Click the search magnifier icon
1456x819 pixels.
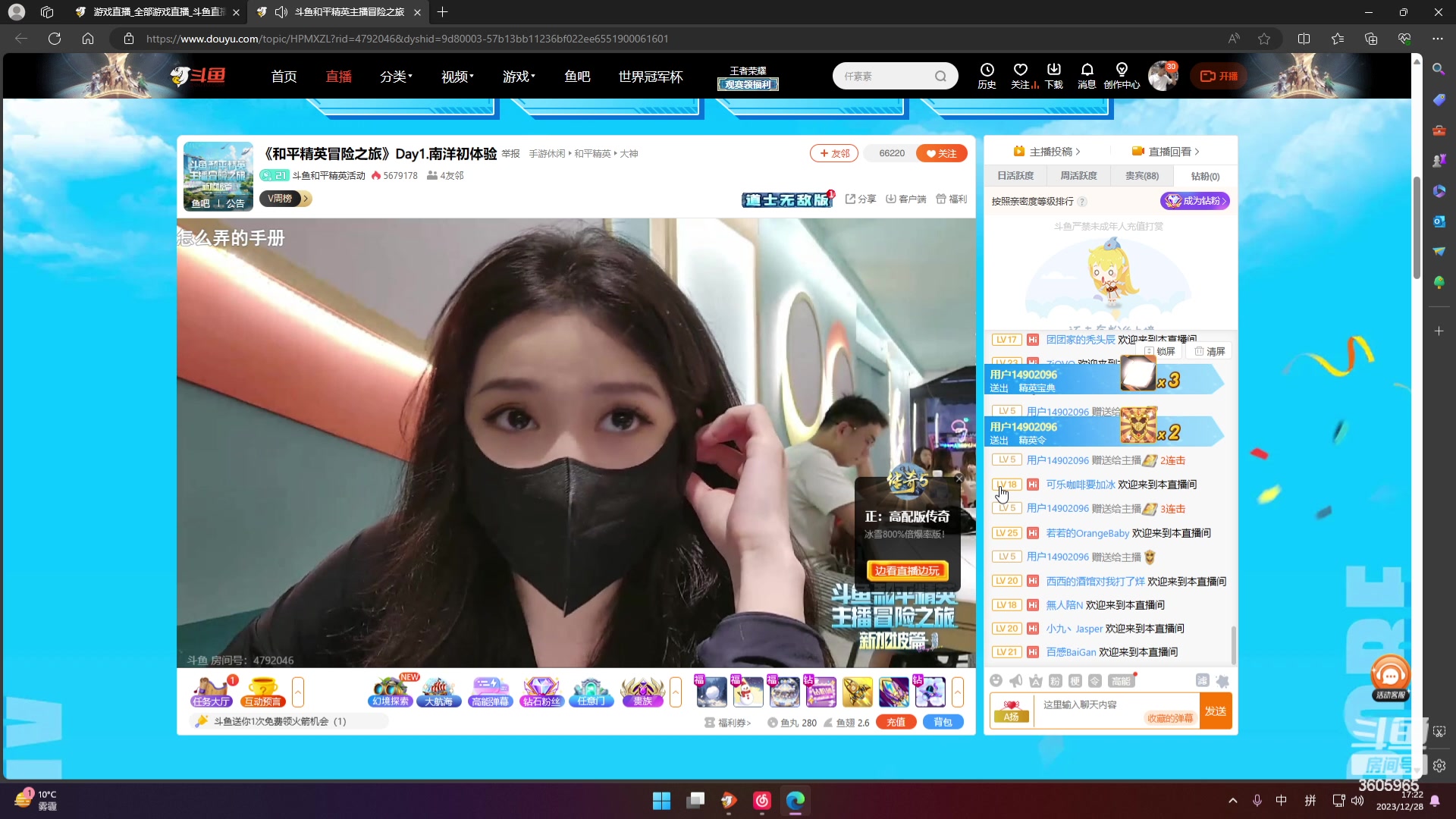coord(940,76)
